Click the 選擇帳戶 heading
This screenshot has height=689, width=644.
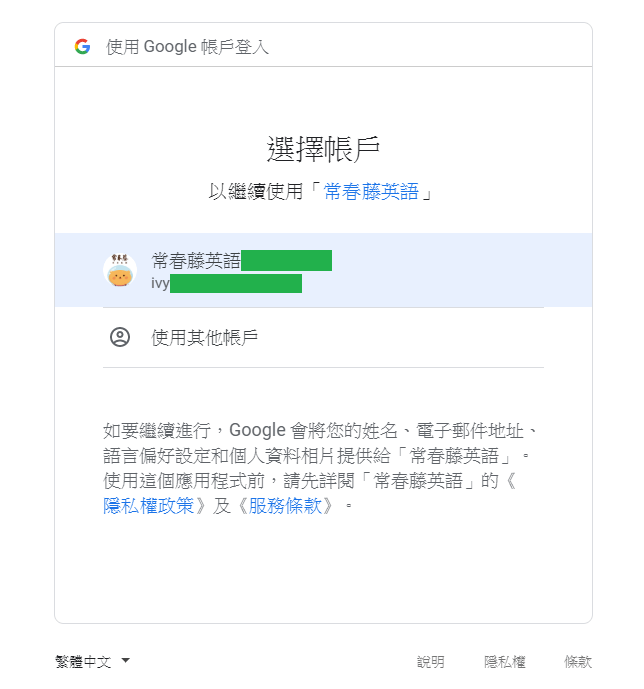[323, 149]
